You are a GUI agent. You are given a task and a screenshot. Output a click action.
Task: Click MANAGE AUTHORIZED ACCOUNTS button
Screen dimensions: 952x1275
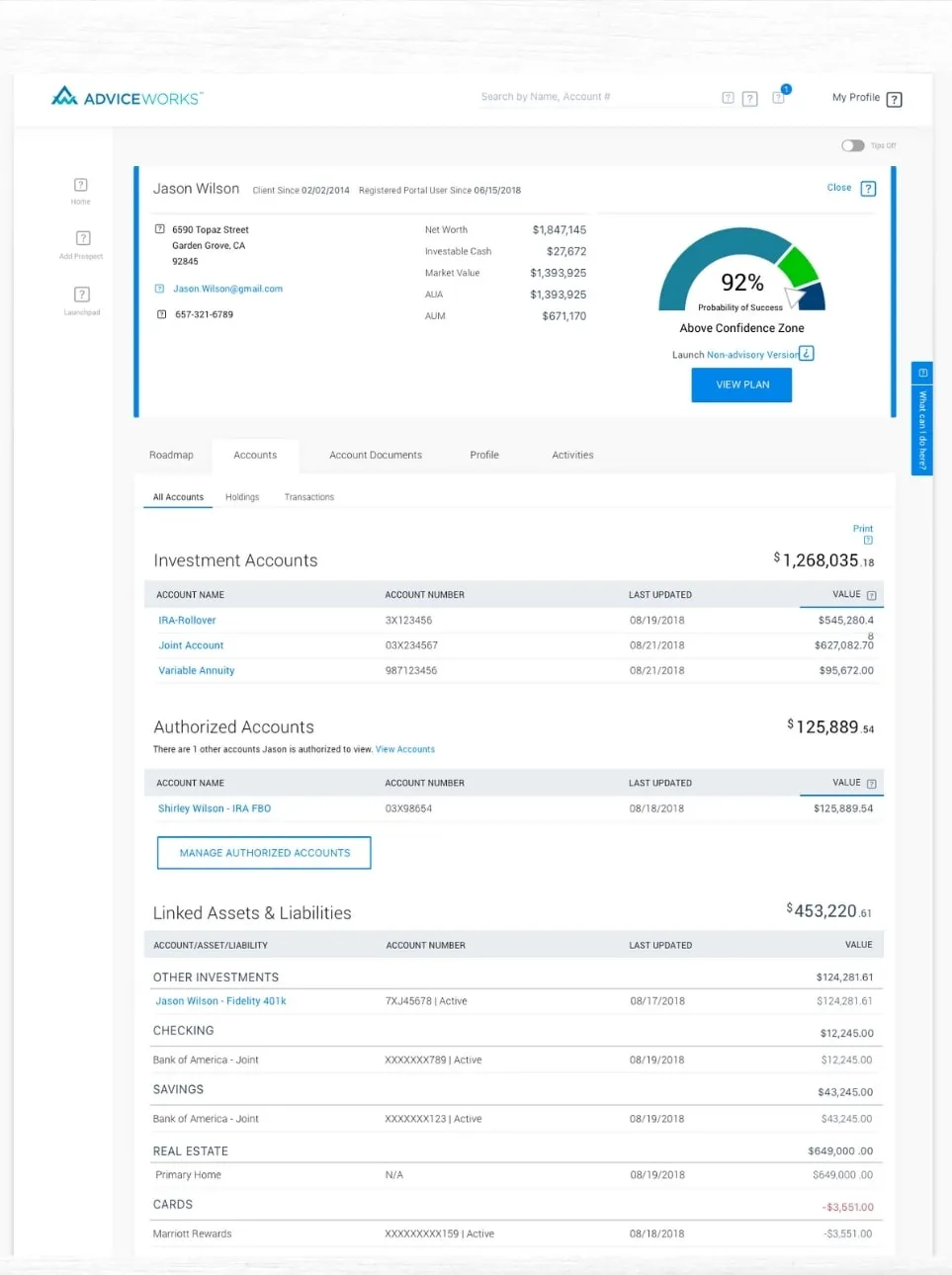pos(264,853)
